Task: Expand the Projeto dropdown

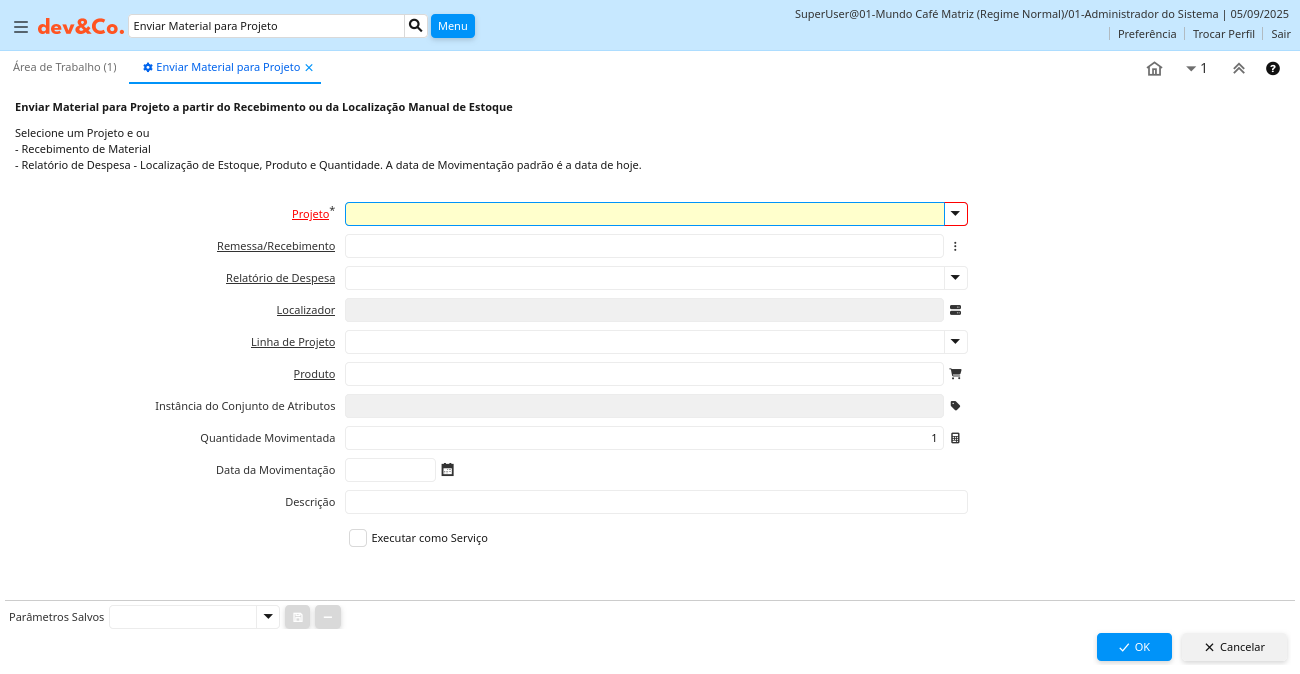Action: point(955,214)
